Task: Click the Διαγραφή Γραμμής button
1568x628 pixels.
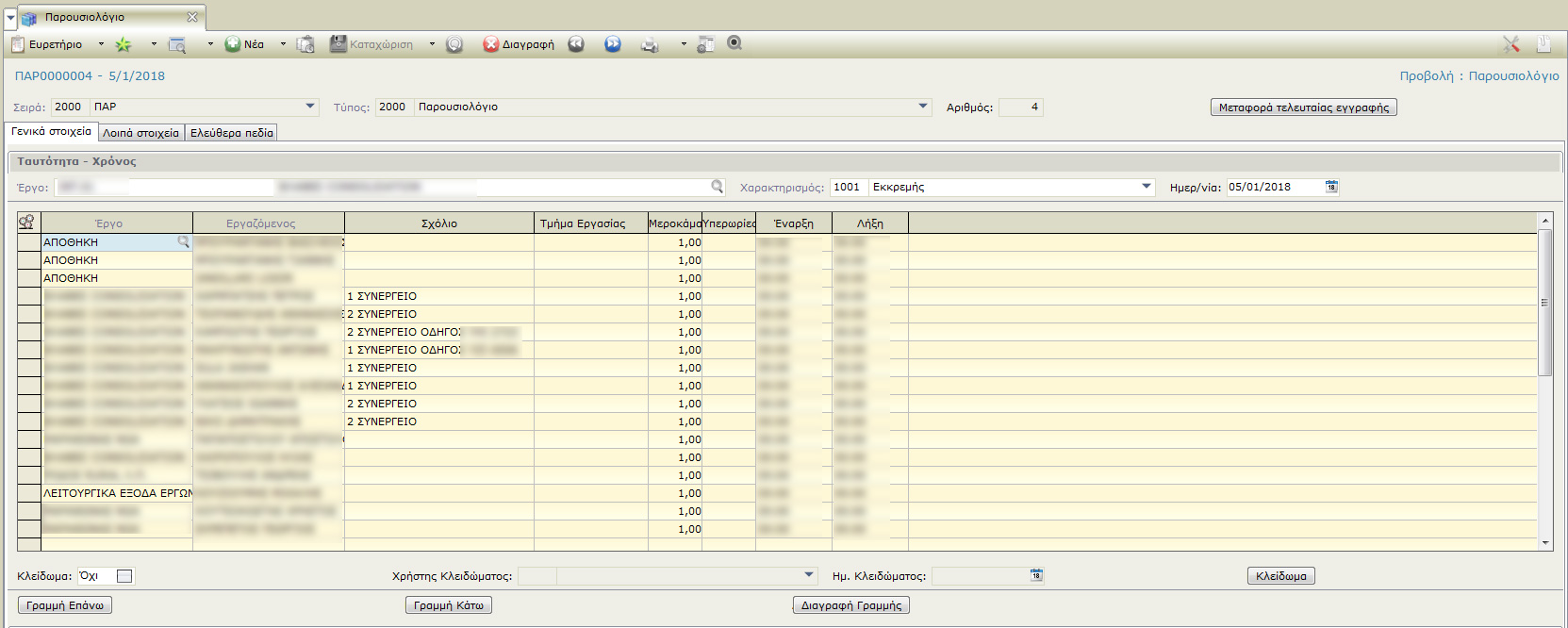Action: (x=850, y=605)
